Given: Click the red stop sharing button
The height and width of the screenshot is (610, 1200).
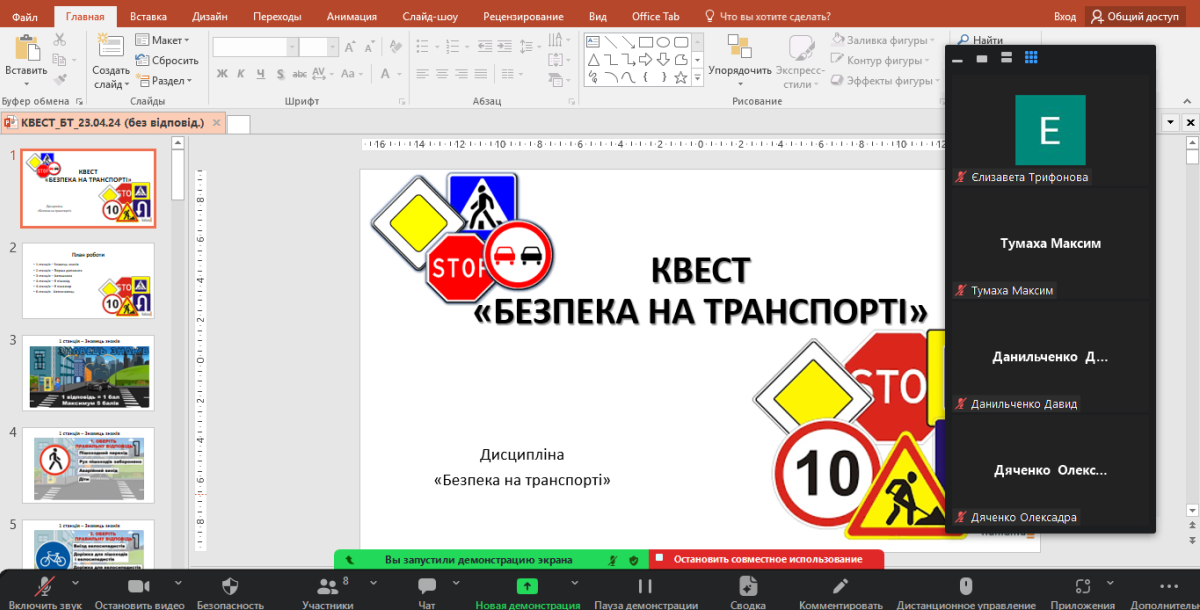Looking at the screenshot, I should (x=767, y=559).
